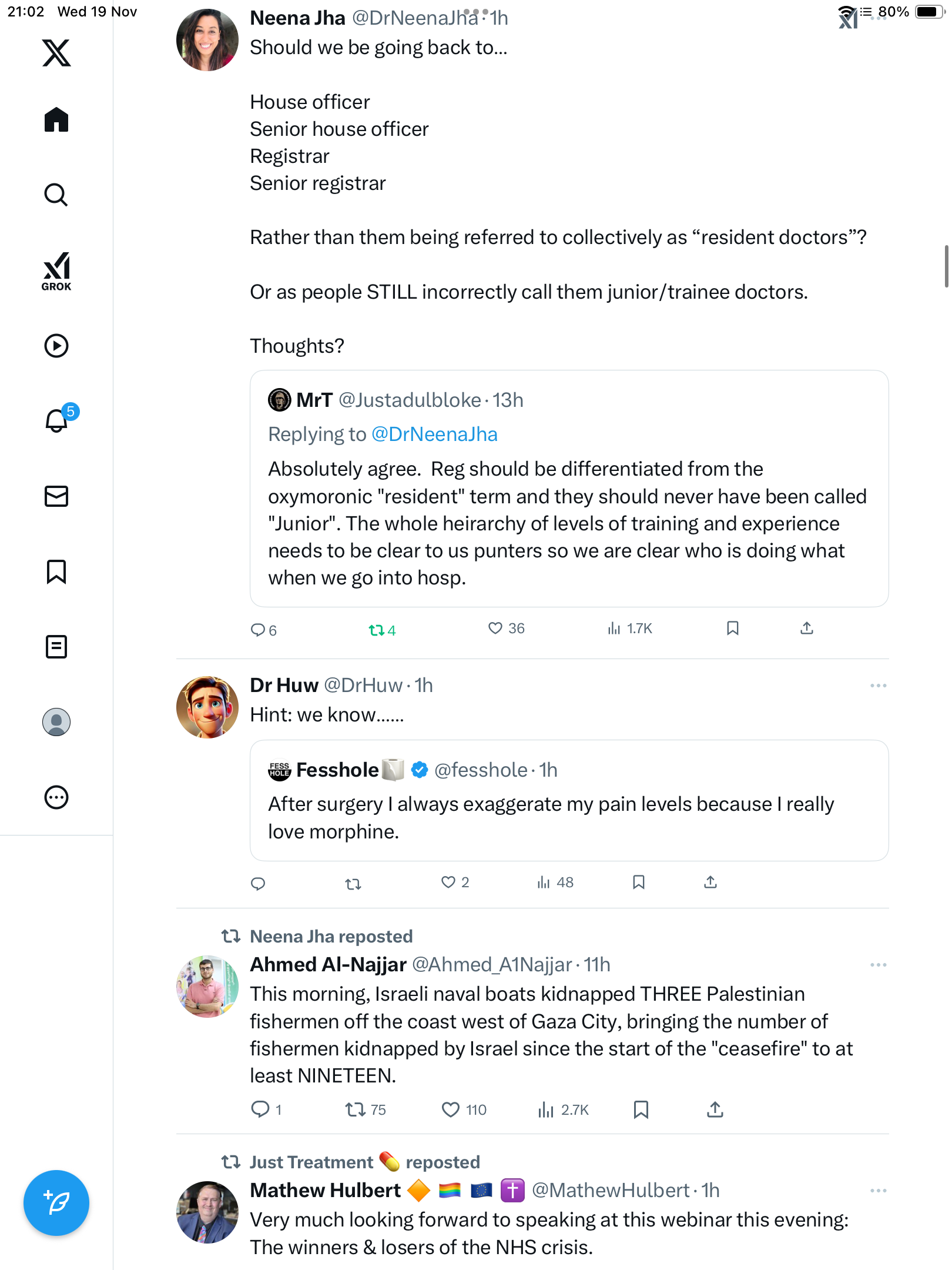This screenshot has height=1270, width=952.
Task: Open the Lists page in sidebar
Action: (56, 647)
